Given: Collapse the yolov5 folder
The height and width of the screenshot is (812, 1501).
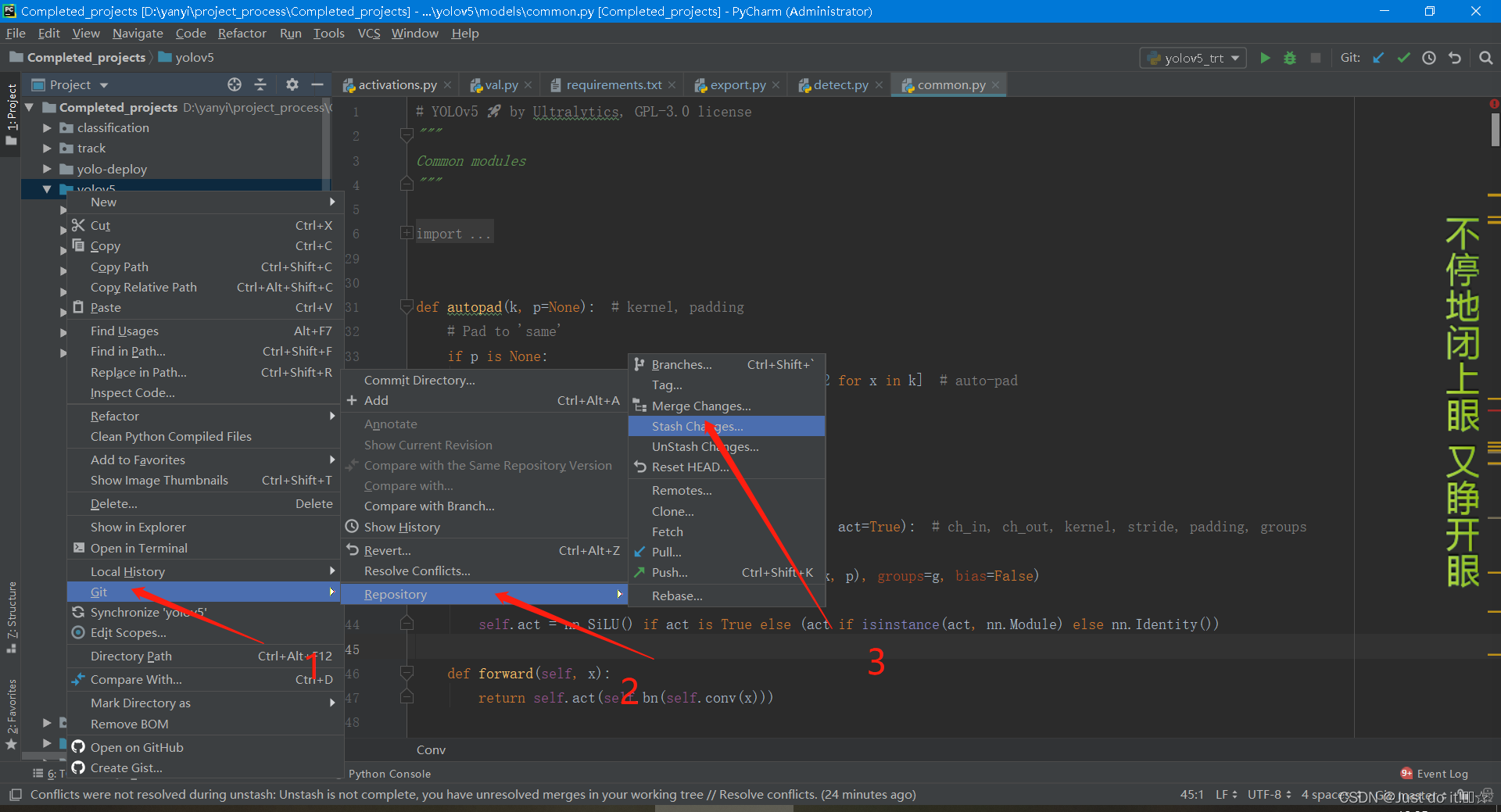Looking at the screenshot, I should point(47,188).
